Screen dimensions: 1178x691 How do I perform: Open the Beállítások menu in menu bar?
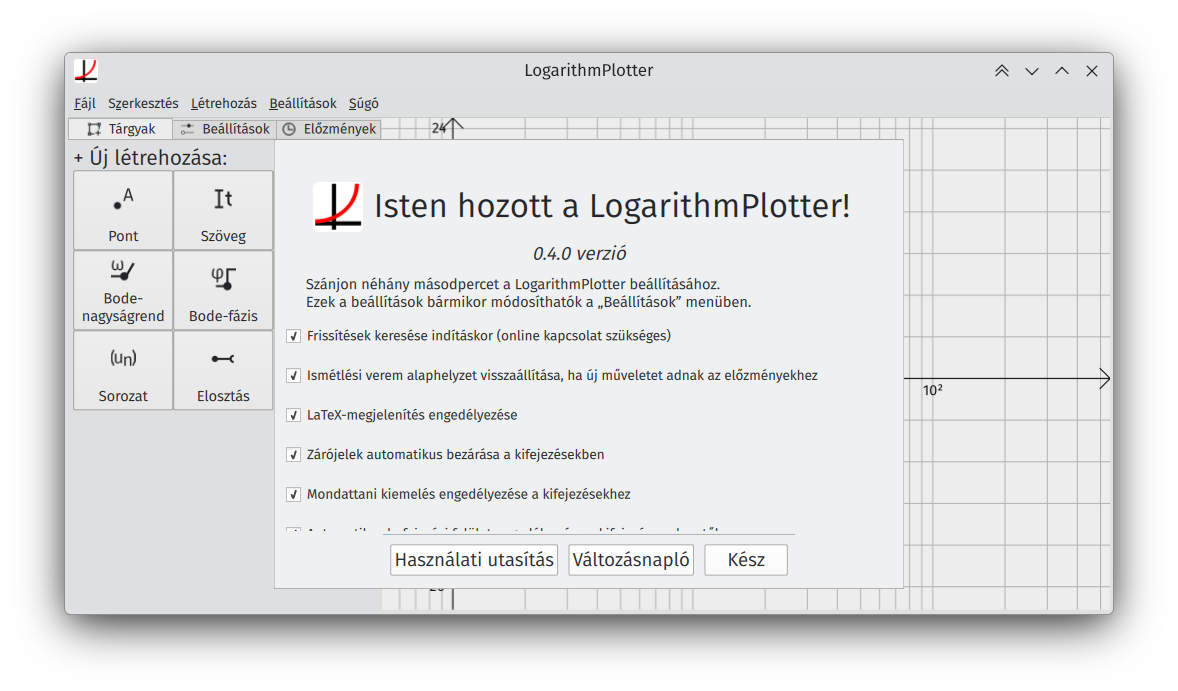303,104
